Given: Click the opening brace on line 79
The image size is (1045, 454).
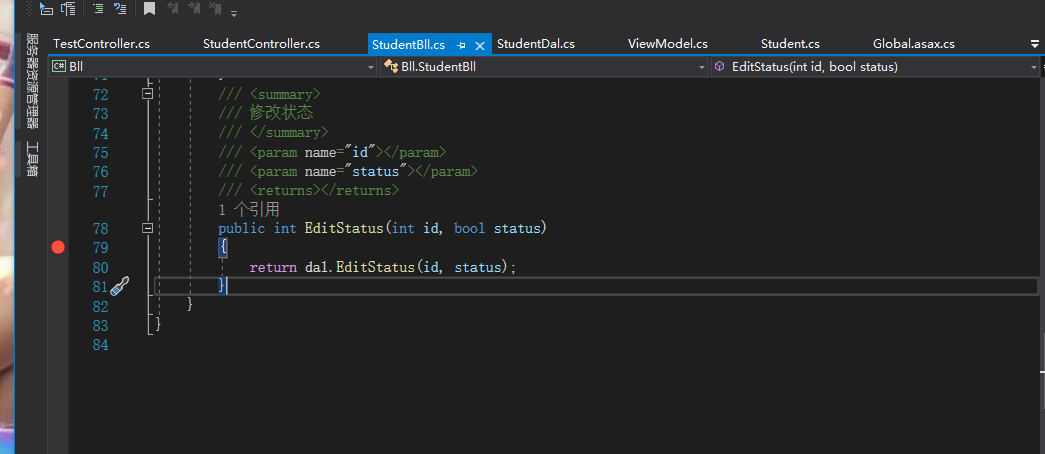Looking at the screenshot, I should [223, 248].
